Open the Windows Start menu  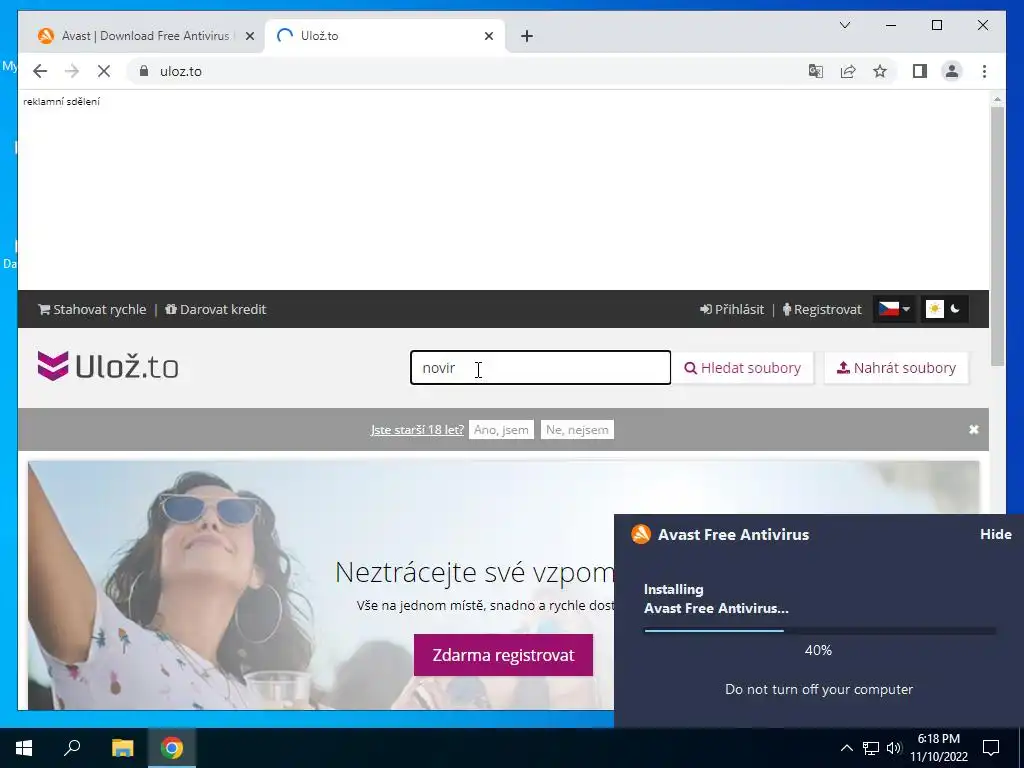24,748
